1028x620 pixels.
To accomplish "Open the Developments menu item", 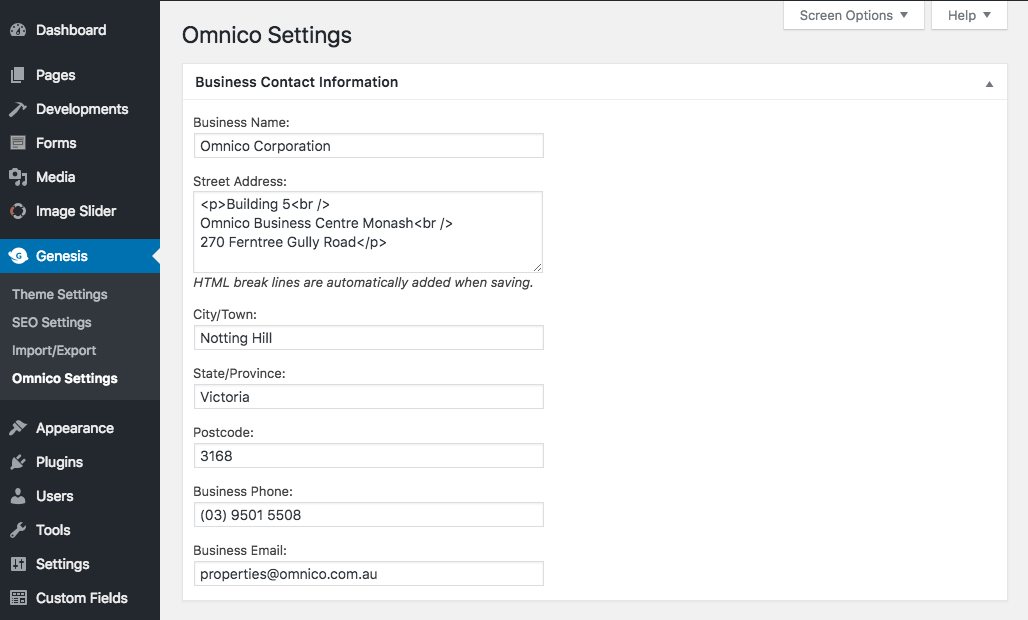I will (x=80, y=109).
